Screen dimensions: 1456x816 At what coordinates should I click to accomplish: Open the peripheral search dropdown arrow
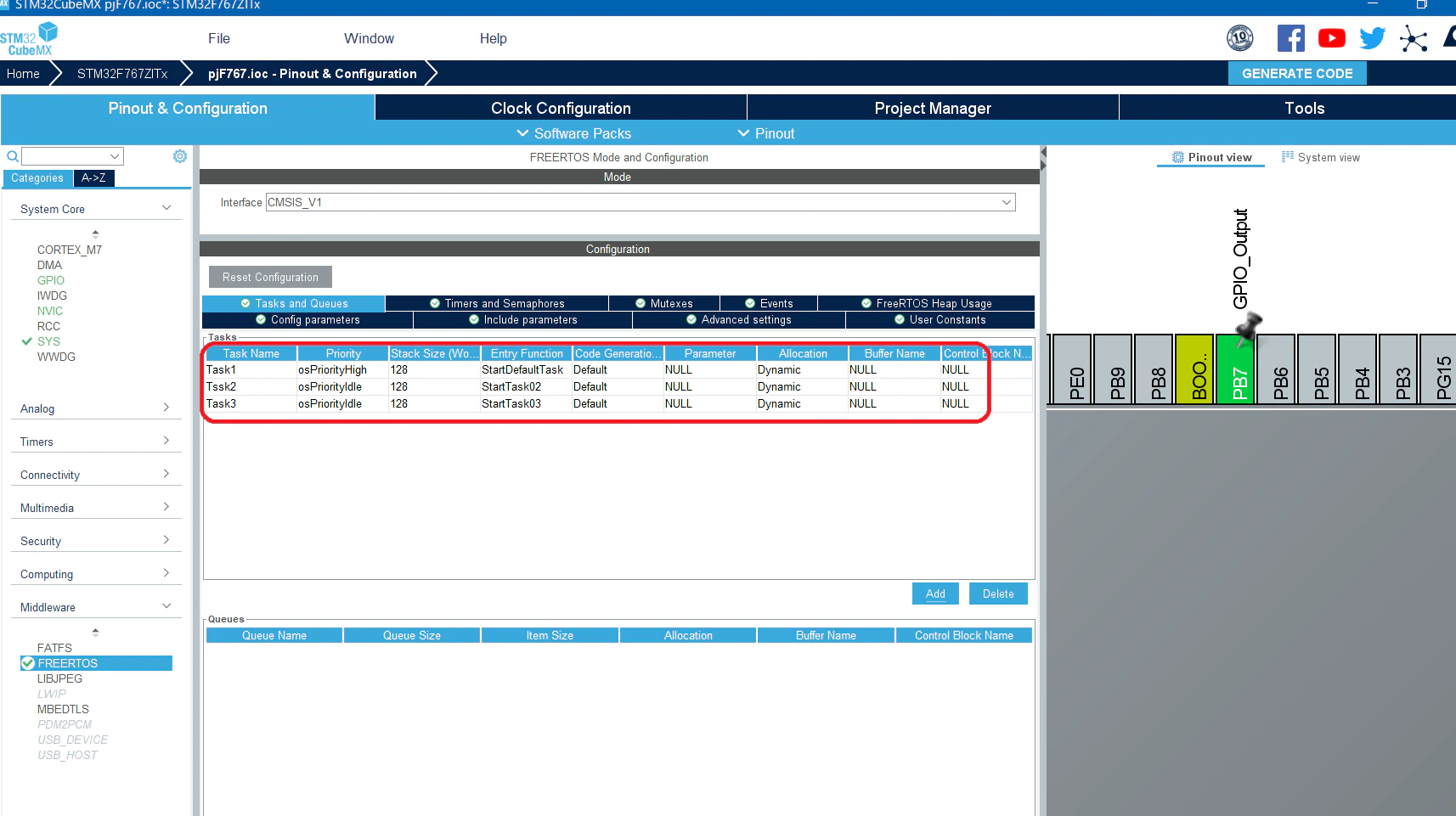point(115,156)
